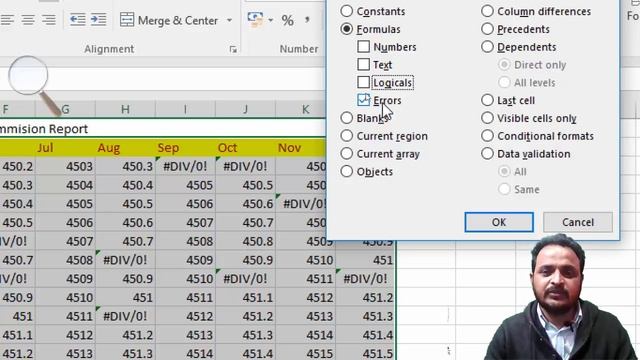The image size is (640, 360).
Task: Click OK in the Go To Special dialog
Action: pyautogui.click(x=499, y=222)
